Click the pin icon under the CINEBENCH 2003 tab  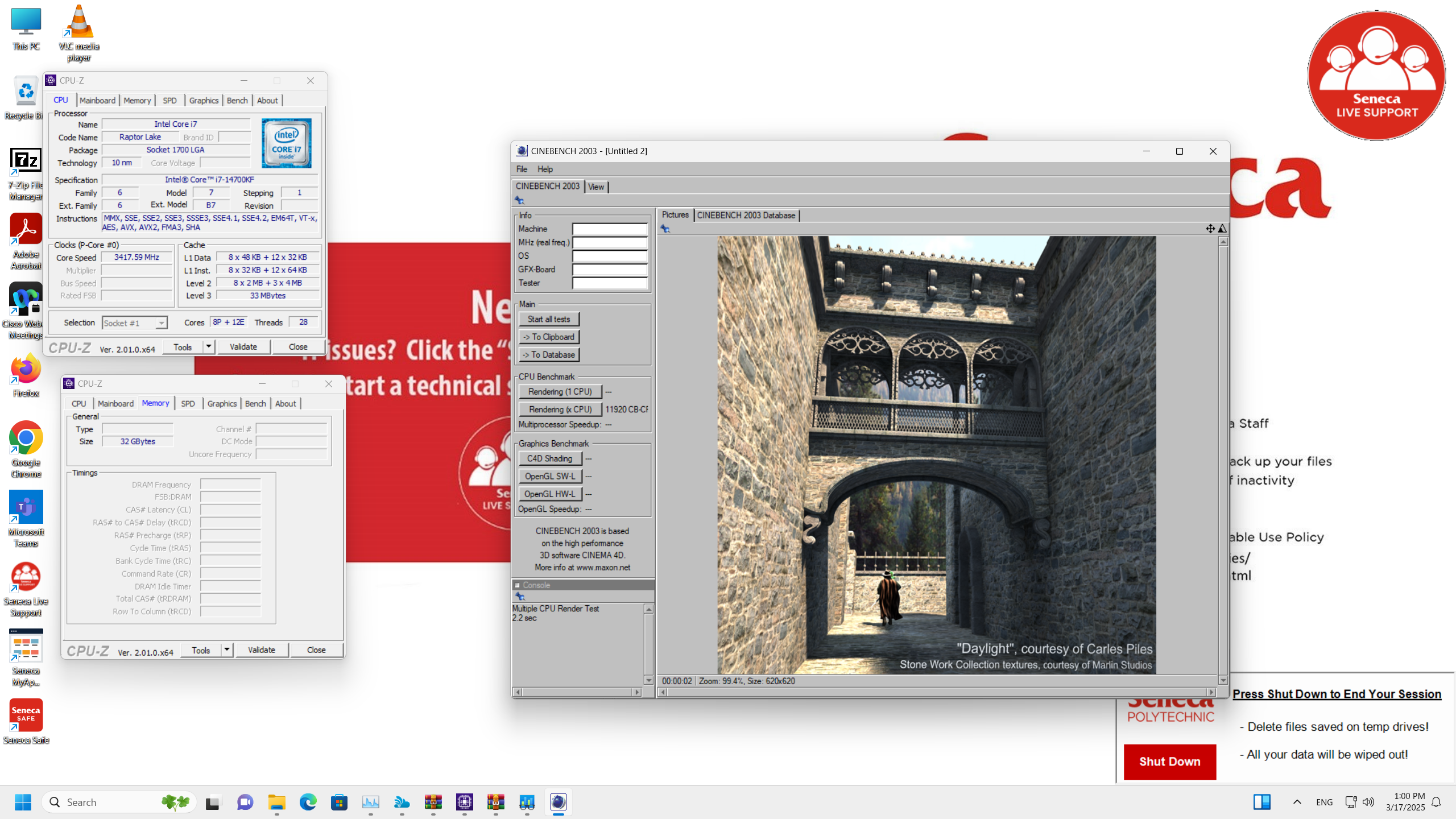click(519, 200)
